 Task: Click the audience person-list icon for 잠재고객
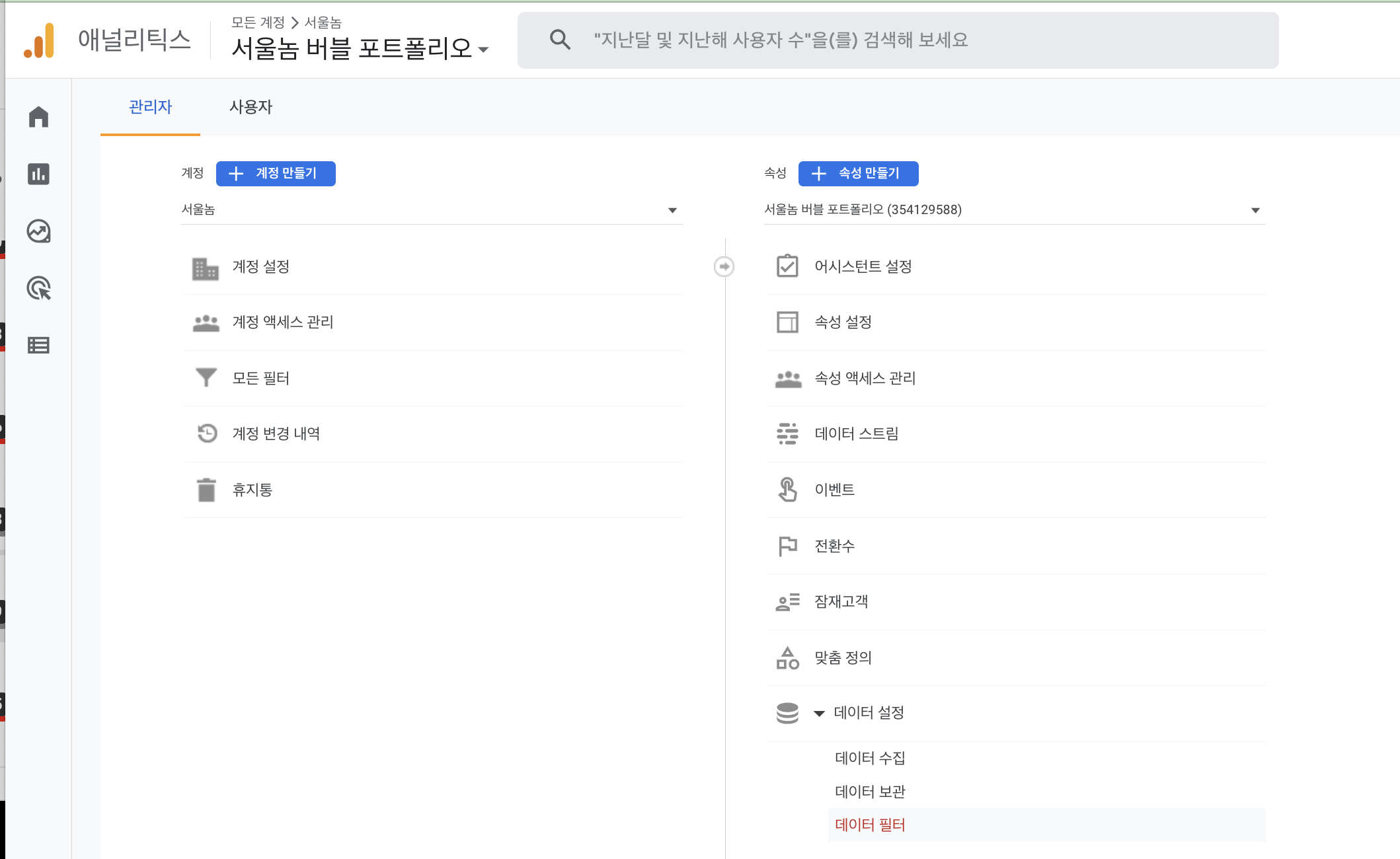pos(787,602)
